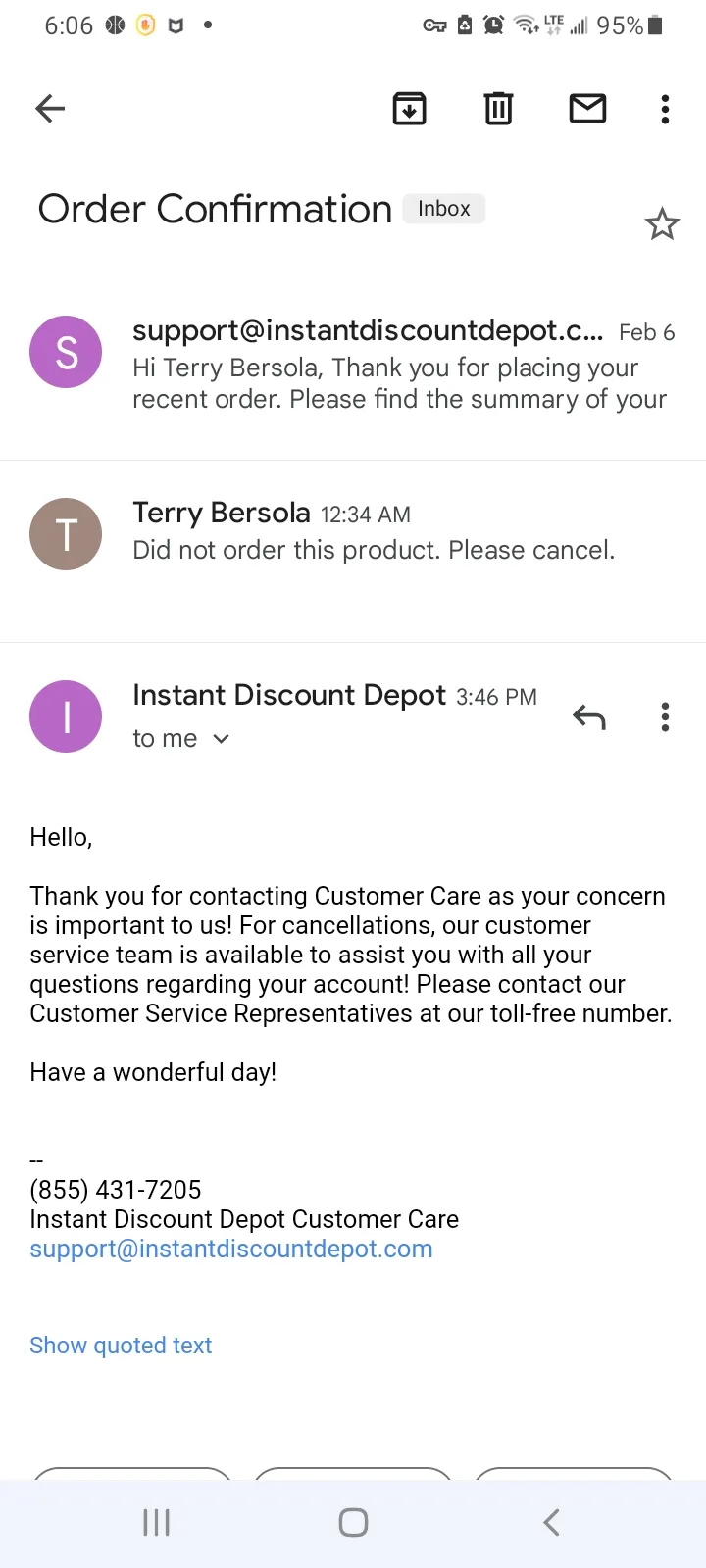Tap the Instant Discount Depot avatar
The width and height of the screenshot is (706, 1568).
pyautogui.click(x=66, y=716)
